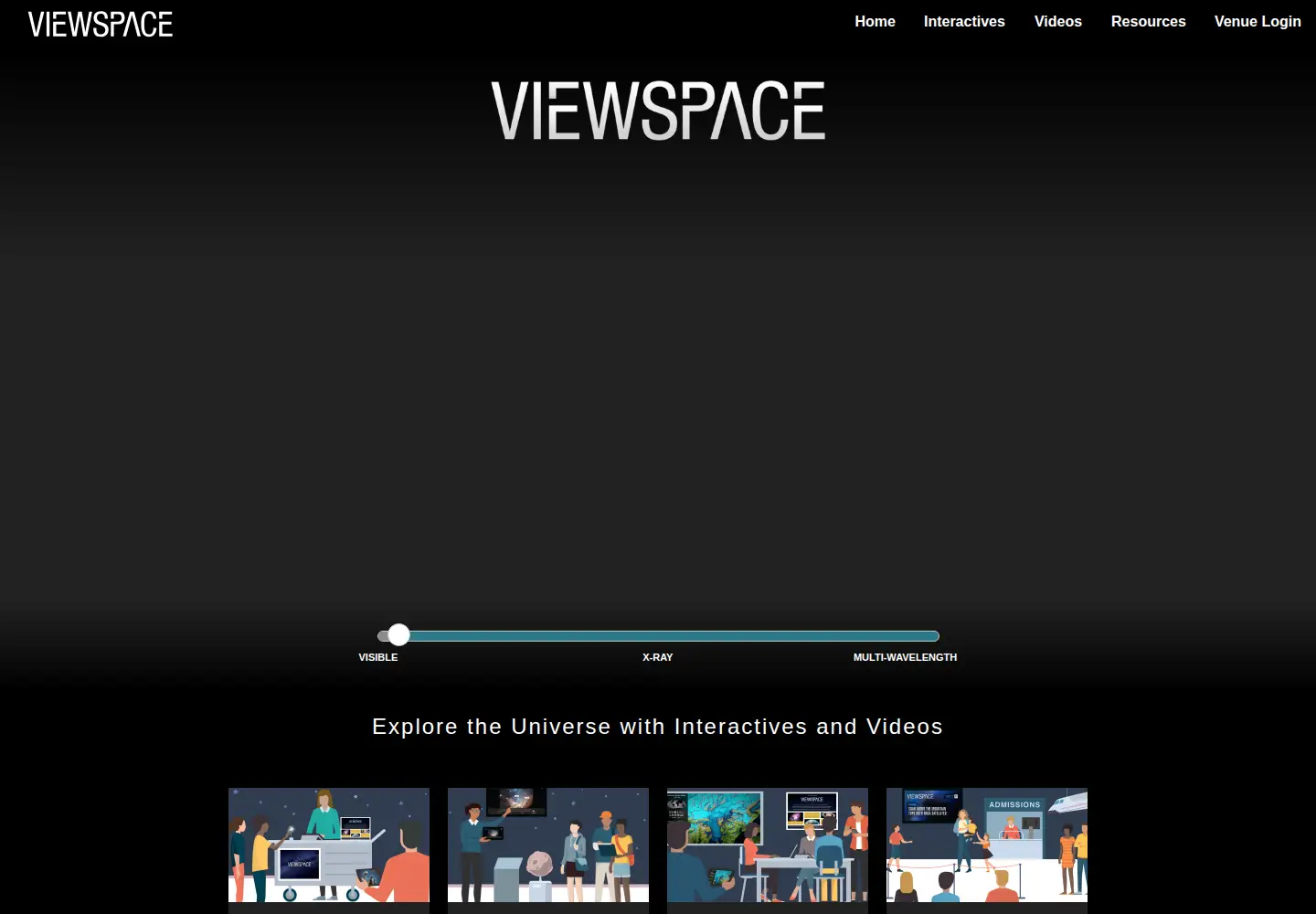
Task: Click the 'Explore the Universe with Interactives and Videos' heading
Action: (658, 727)
